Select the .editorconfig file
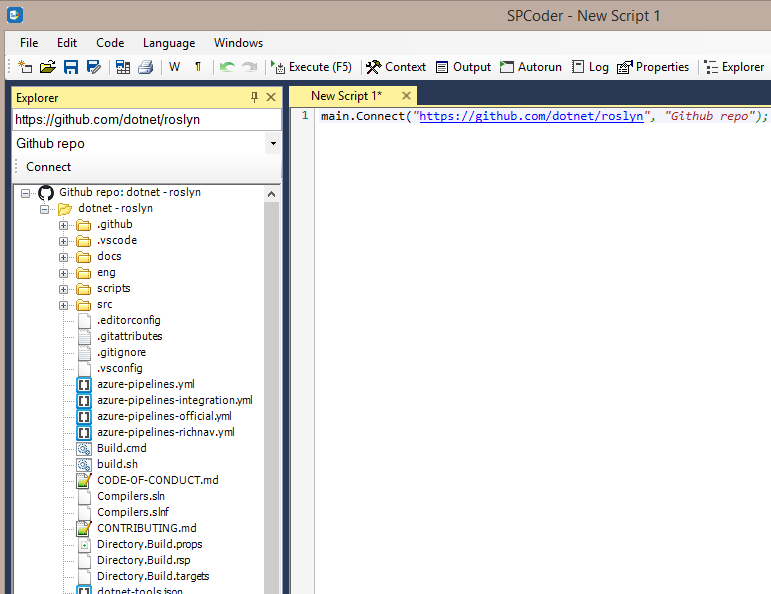Viewport: 771px width, 594px height. (x=129, y=320)
